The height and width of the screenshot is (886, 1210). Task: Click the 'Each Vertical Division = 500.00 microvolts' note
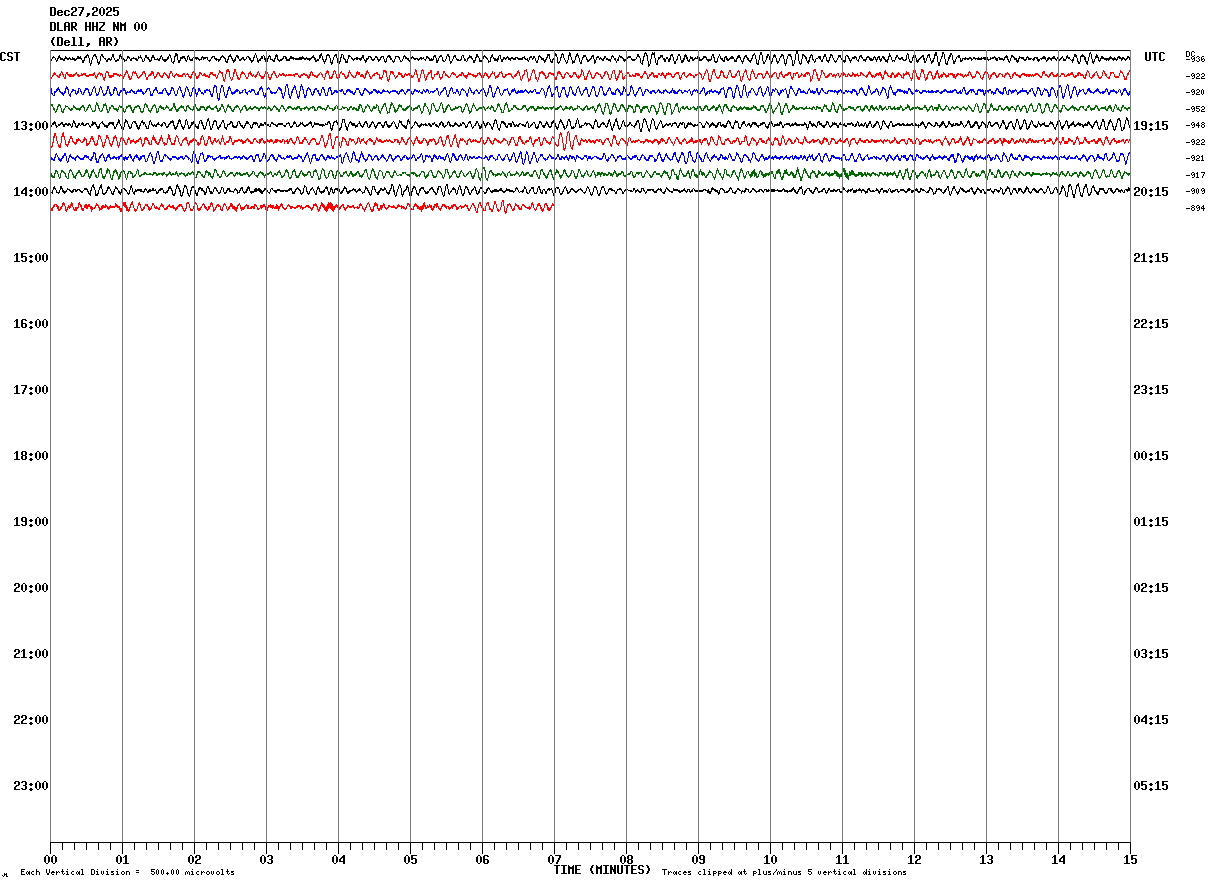click(x=127, y=873)
